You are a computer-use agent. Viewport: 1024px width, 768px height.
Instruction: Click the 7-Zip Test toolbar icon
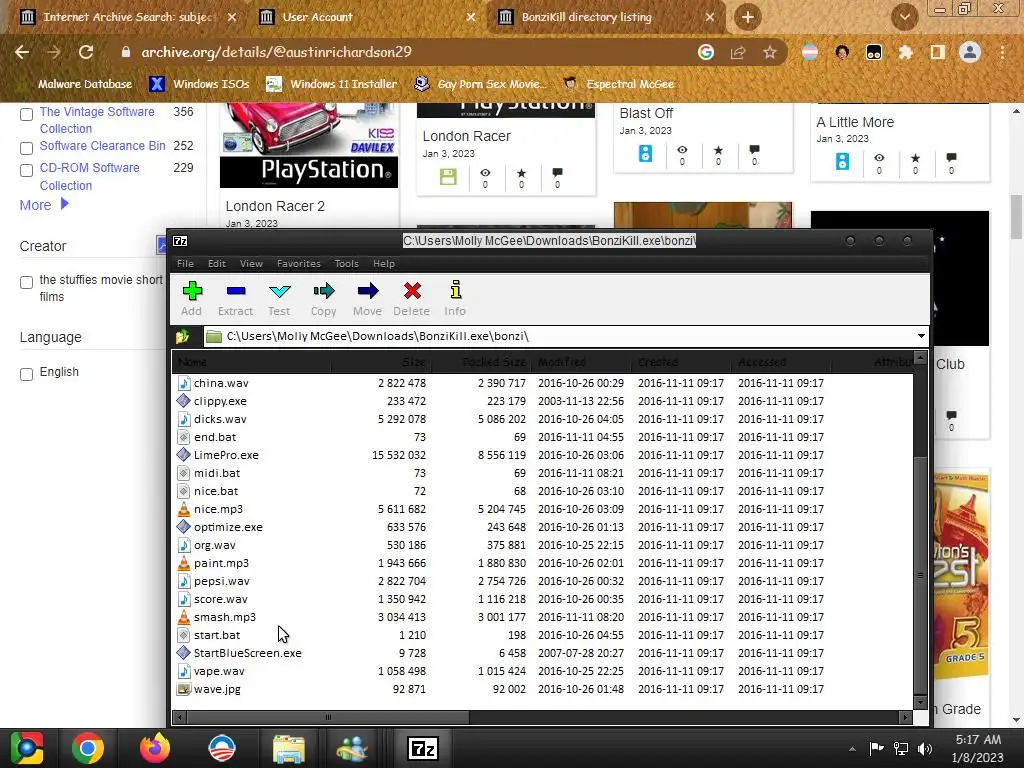tap(280, 291)
